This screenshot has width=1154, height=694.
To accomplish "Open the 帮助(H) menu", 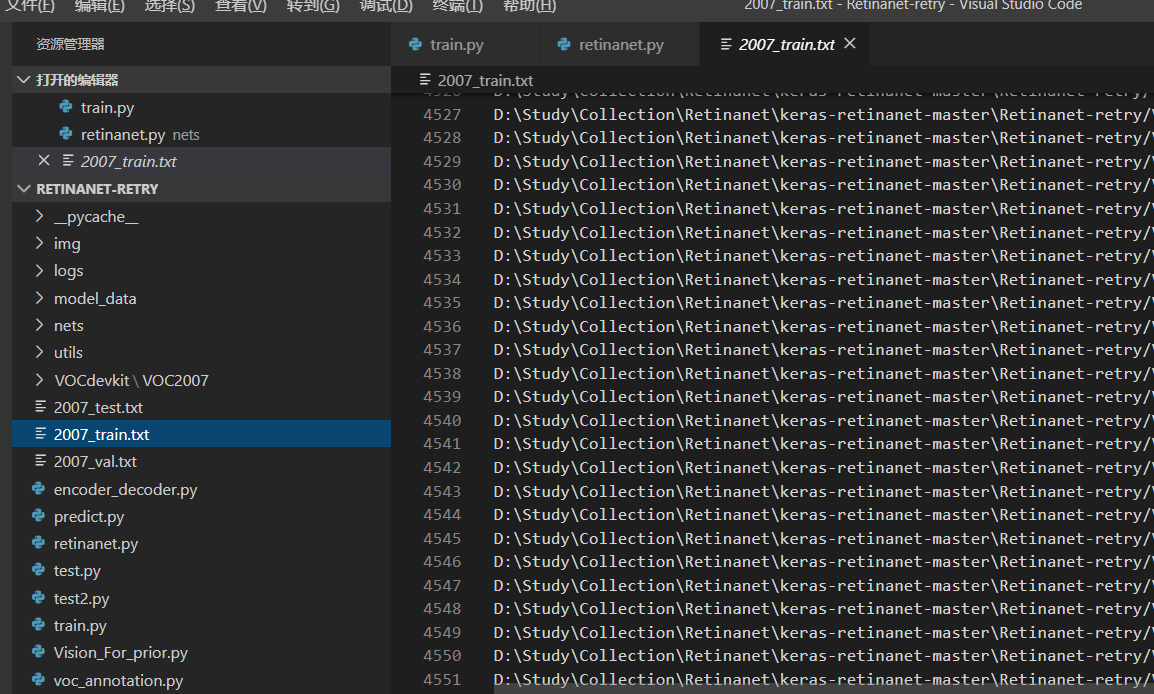I will pos(529,6).
